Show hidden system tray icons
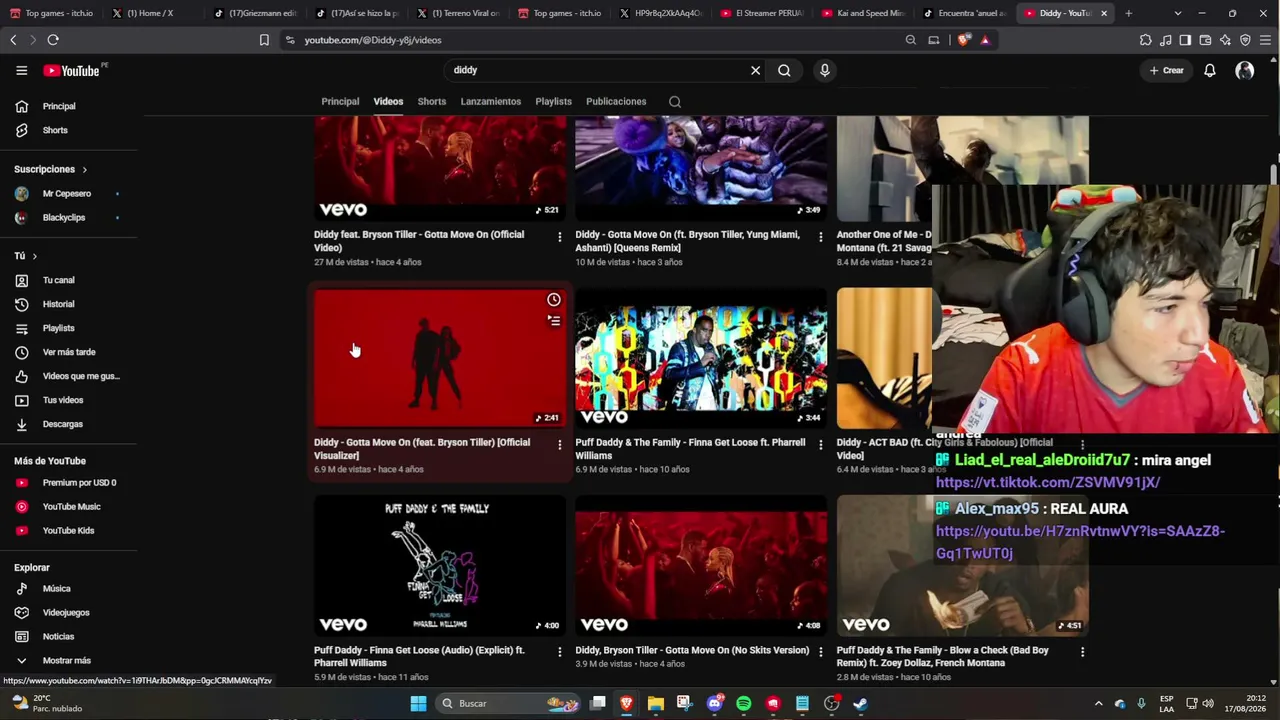Screen dimensions: 1280x720 [1098, 703]
